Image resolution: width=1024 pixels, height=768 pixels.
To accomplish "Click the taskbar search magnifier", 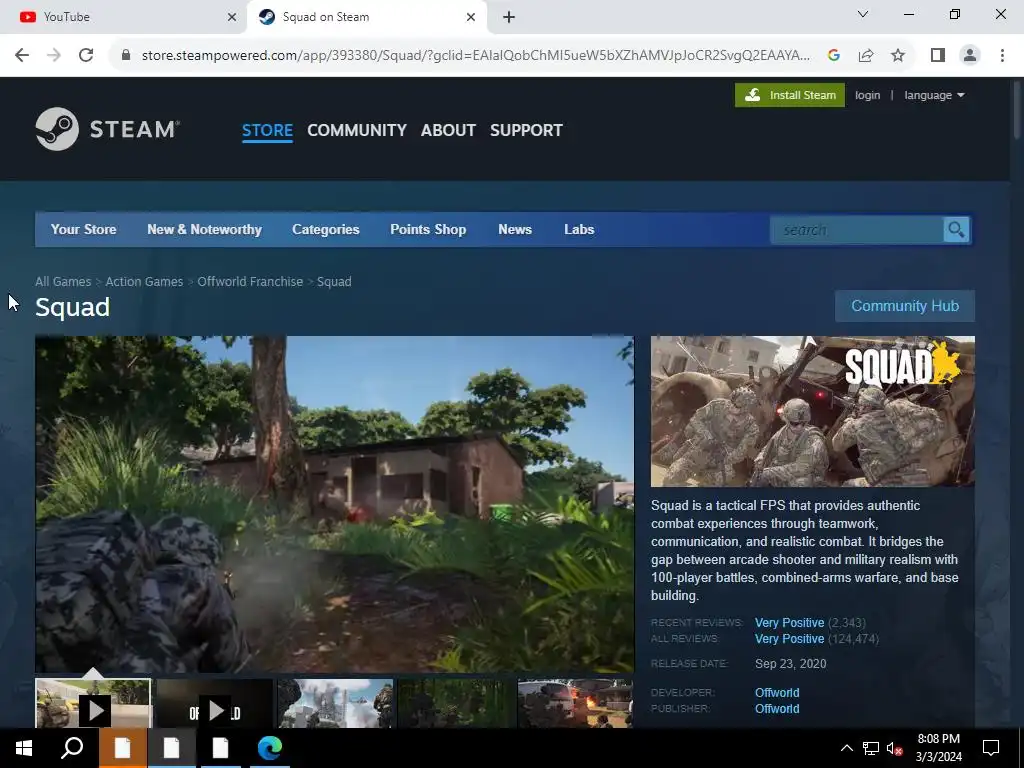I will point(72,748).
